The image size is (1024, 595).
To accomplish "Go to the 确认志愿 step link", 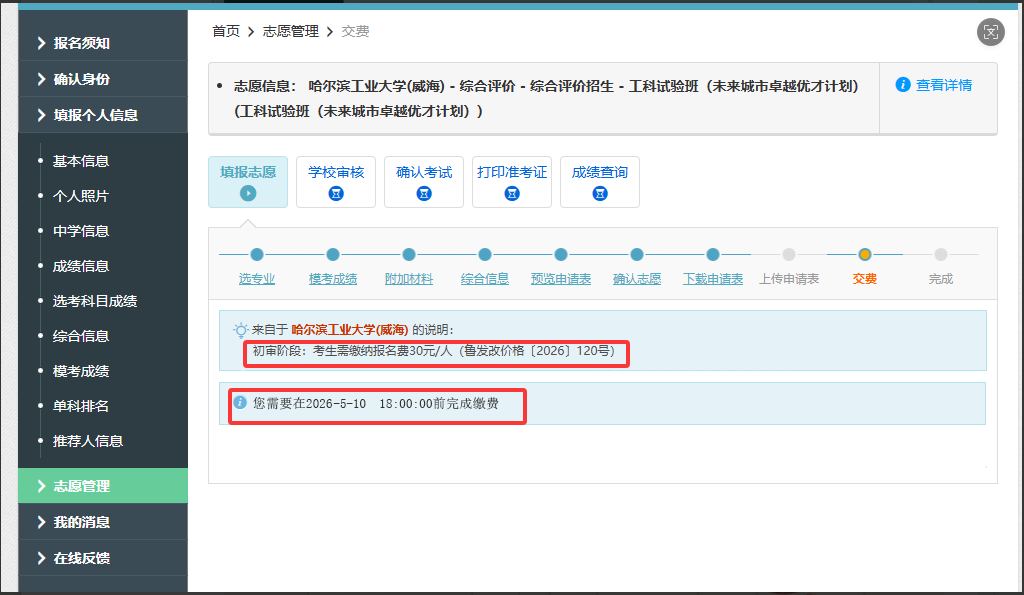I will coord(637,279).
